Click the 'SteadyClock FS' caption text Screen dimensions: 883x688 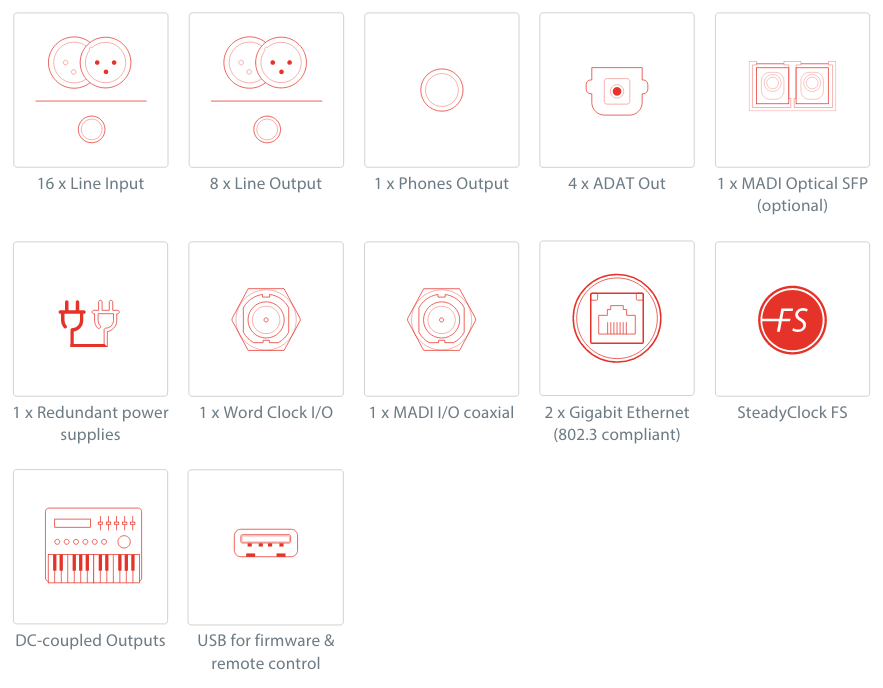coord(792,413)
